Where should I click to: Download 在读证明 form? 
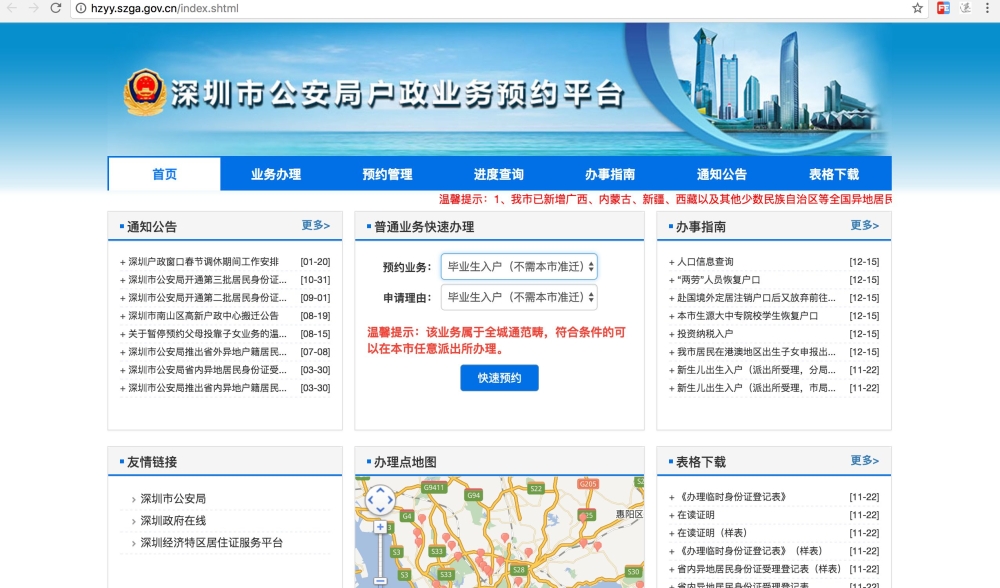click(696, 515)
